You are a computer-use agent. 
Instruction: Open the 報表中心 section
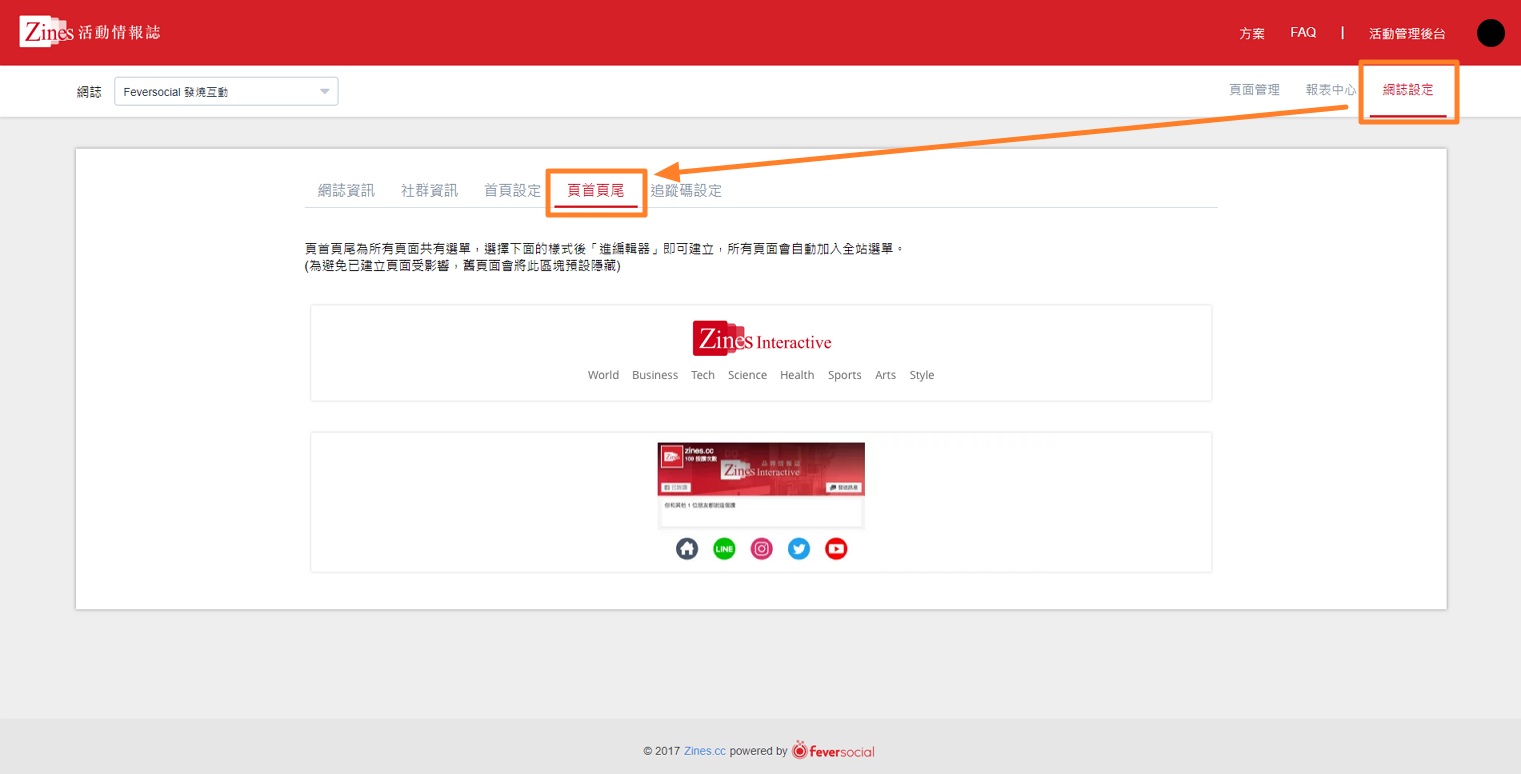(x=1330, y=90)
